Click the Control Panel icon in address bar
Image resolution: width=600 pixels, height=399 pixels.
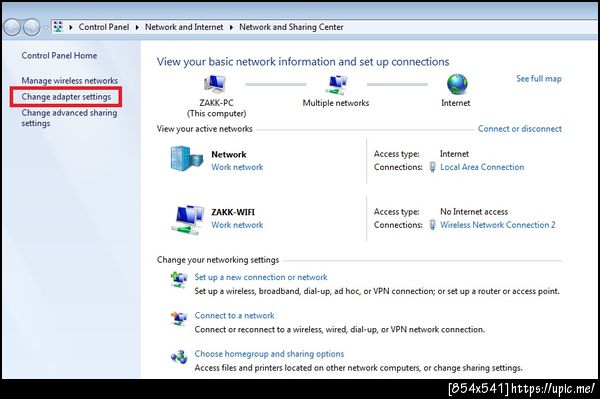click(x=58, y=27)
